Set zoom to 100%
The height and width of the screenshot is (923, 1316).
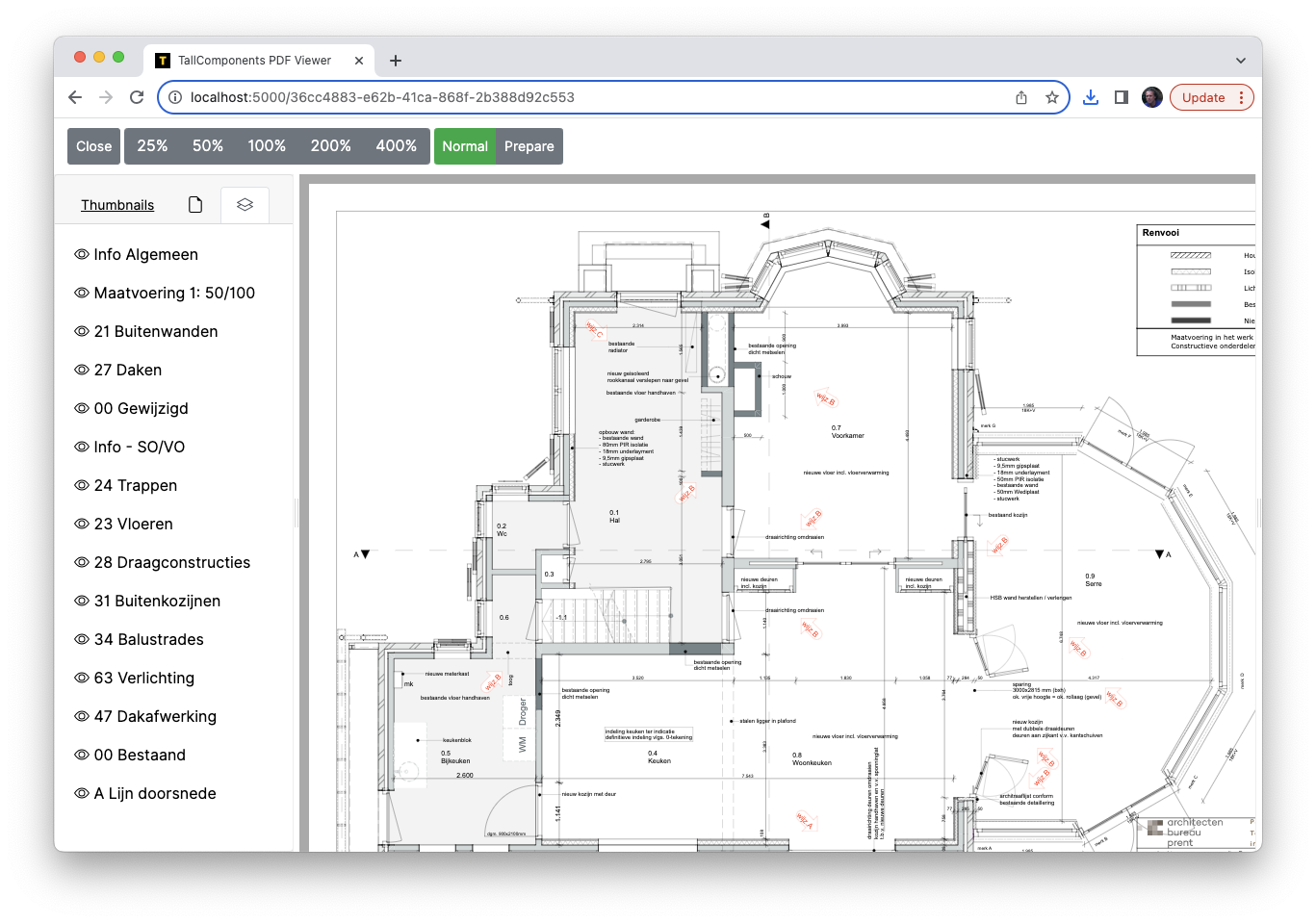click(x=267, y=145)
